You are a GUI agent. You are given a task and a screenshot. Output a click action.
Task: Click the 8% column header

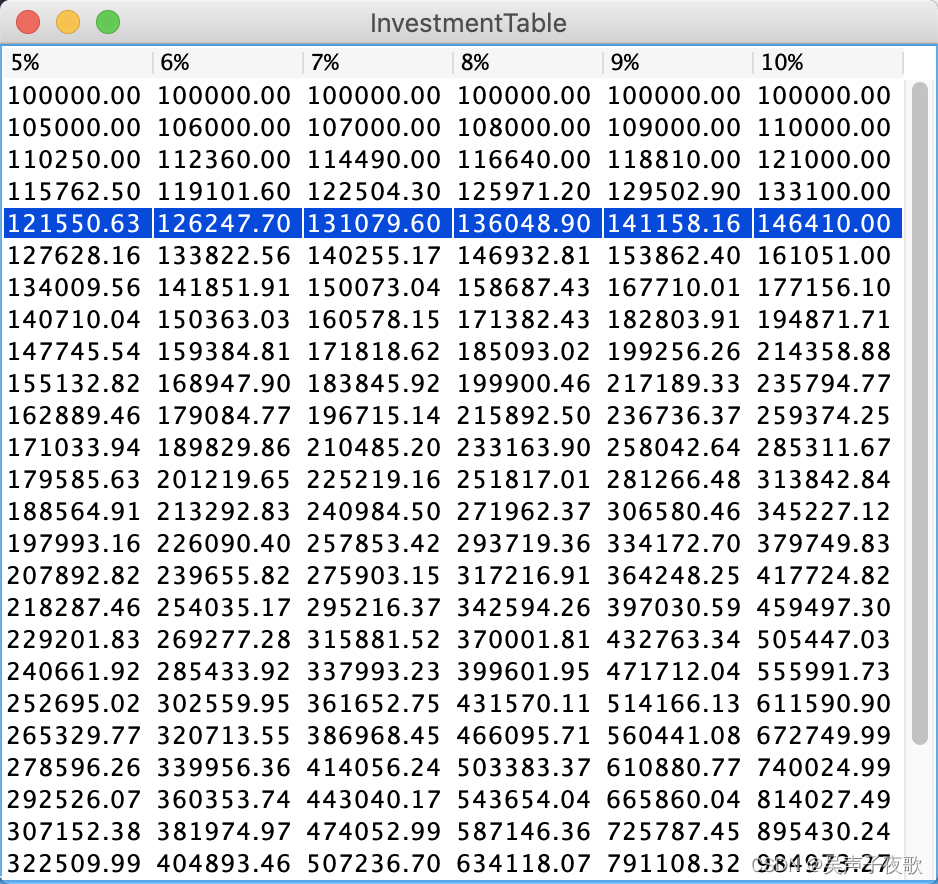pos(528,62)
